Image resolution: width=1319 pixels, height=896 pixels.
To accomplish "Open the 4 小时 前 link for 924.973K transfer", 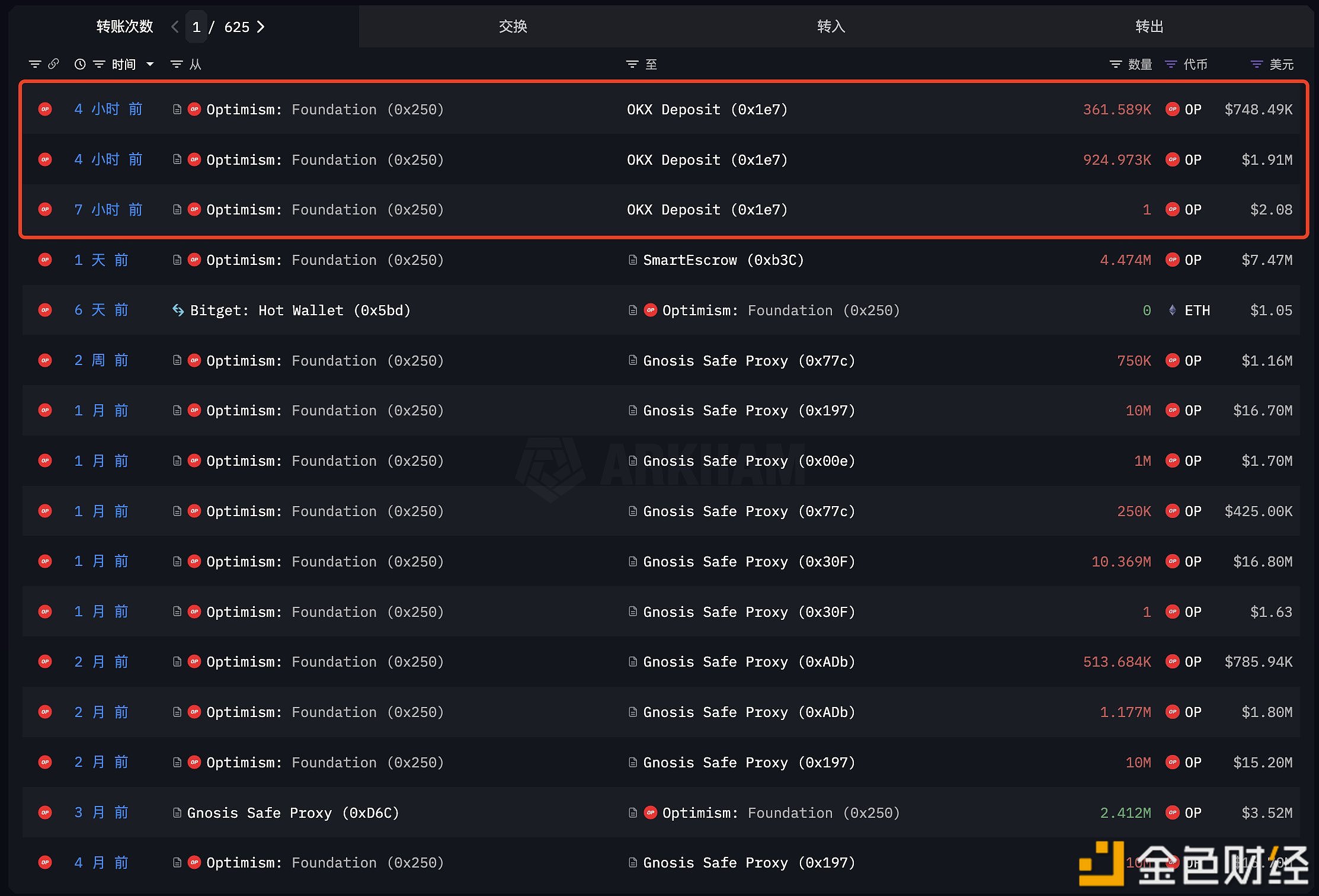I will [x=108, y=159].
